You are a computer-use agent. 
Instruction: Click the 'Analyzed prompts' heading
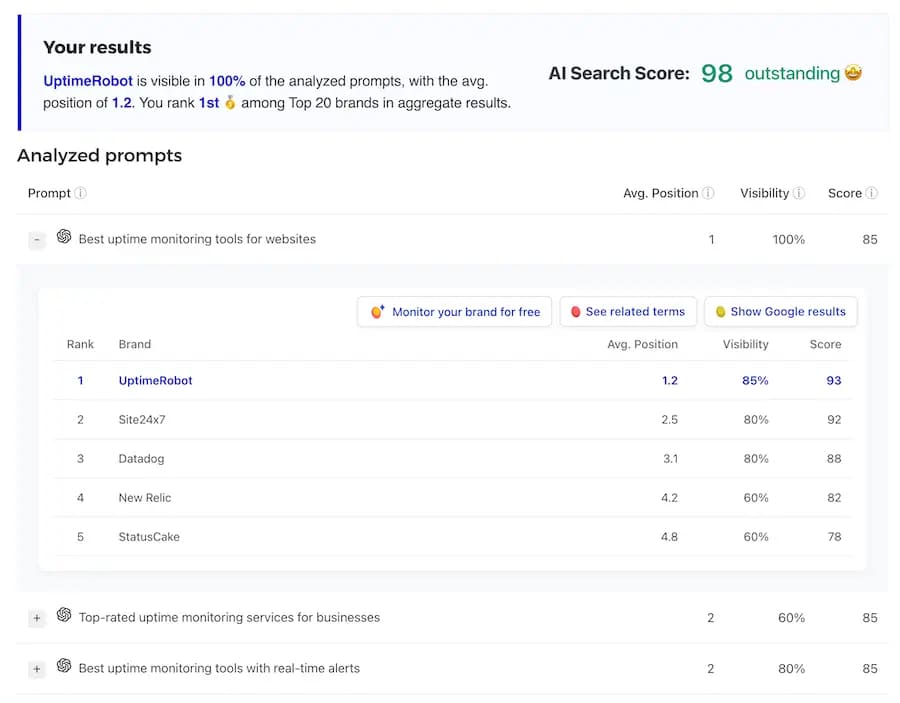(x=99, y=156)
